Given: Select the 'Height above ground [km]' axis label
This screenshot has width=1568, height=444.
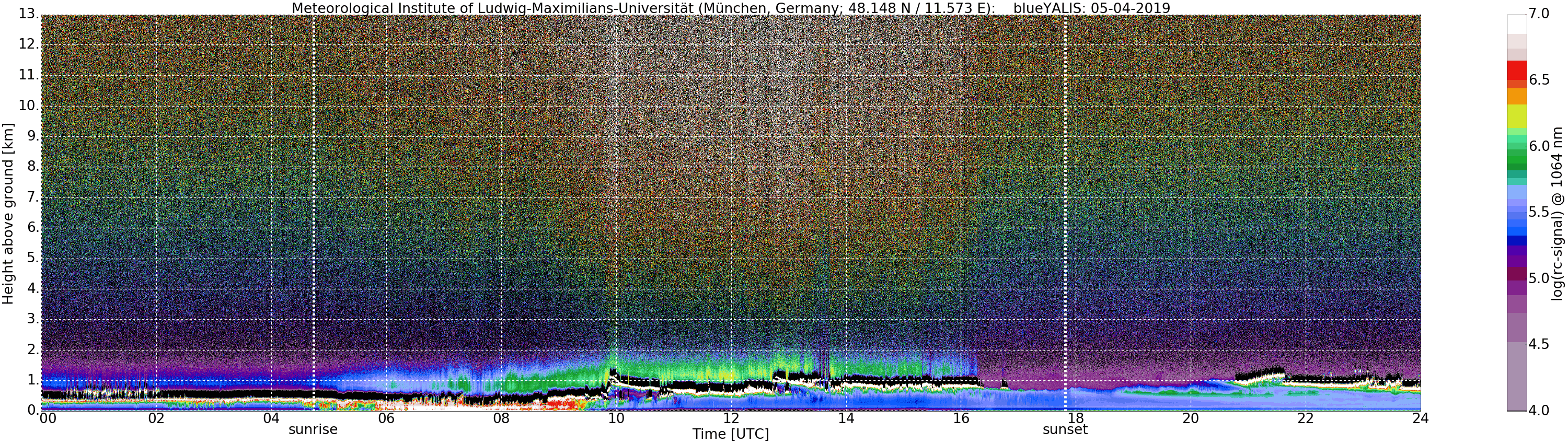Looking at the screenshot, I should 8,214.
